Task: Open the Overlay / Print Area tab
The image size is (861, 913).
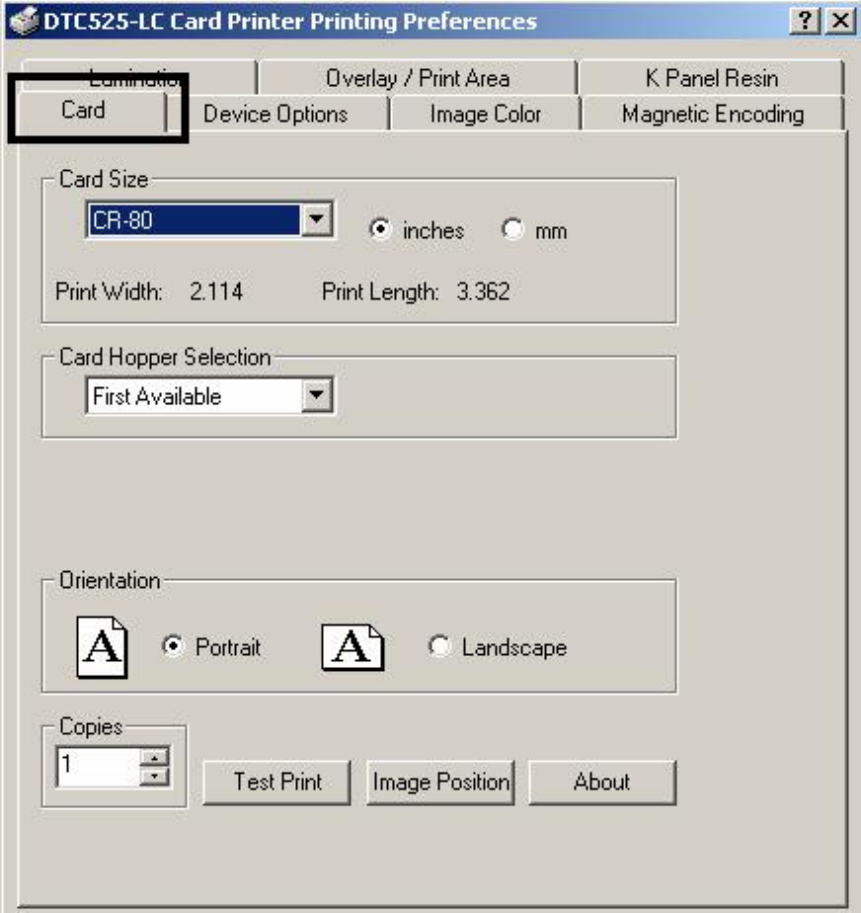Action: pyautogui.click(x=417, y=78)
